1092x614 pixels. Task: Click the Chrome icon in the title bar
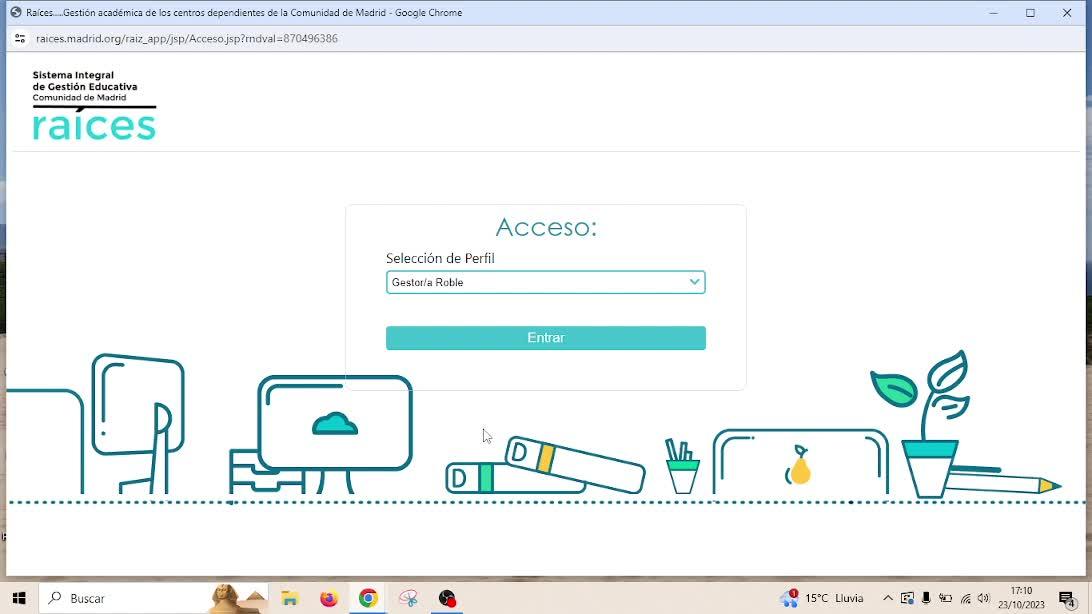(15, 13)
